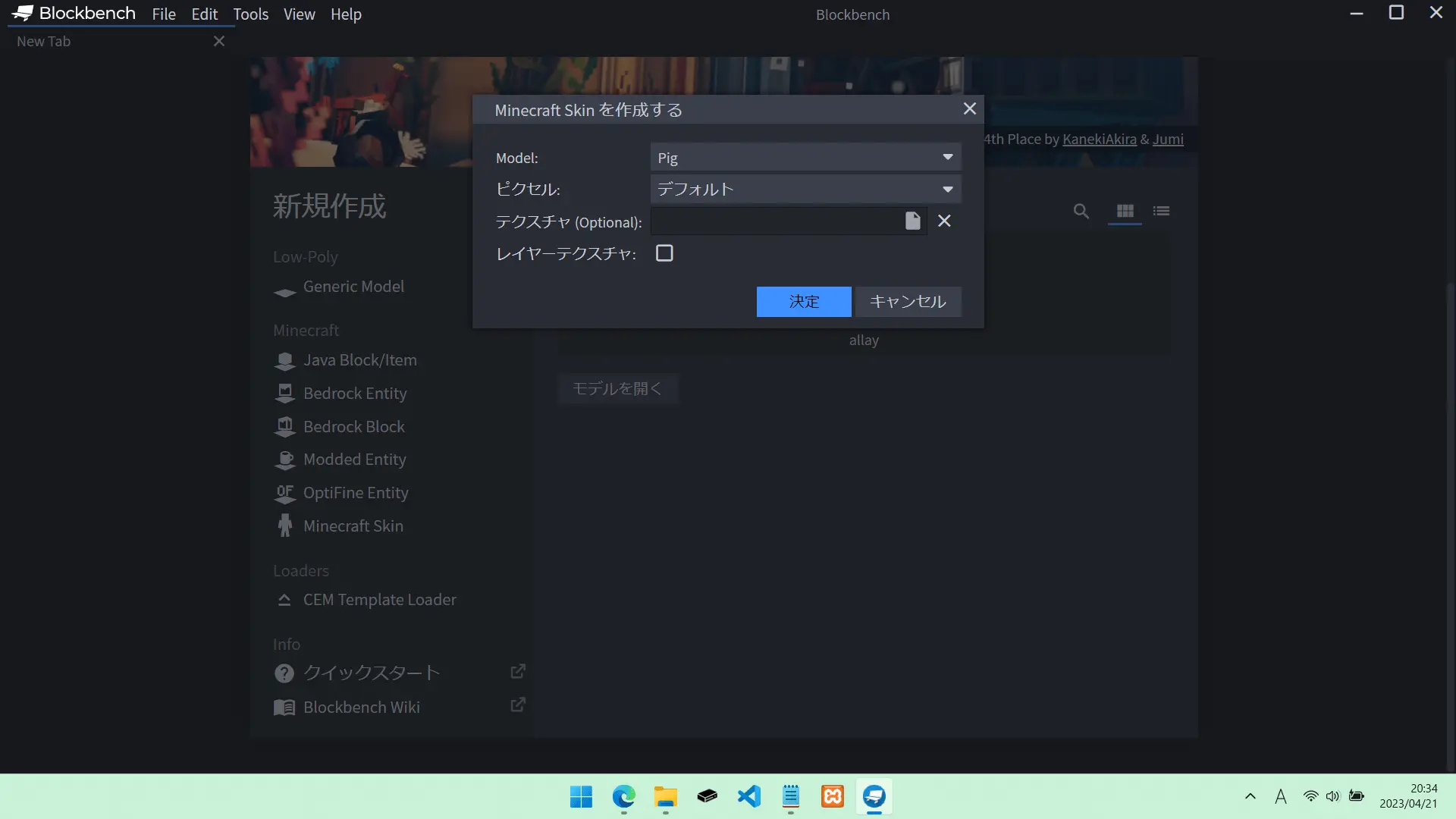Close the New Tab tab
This screenshot has width=1456, height=819.
[x=219, y=42]
